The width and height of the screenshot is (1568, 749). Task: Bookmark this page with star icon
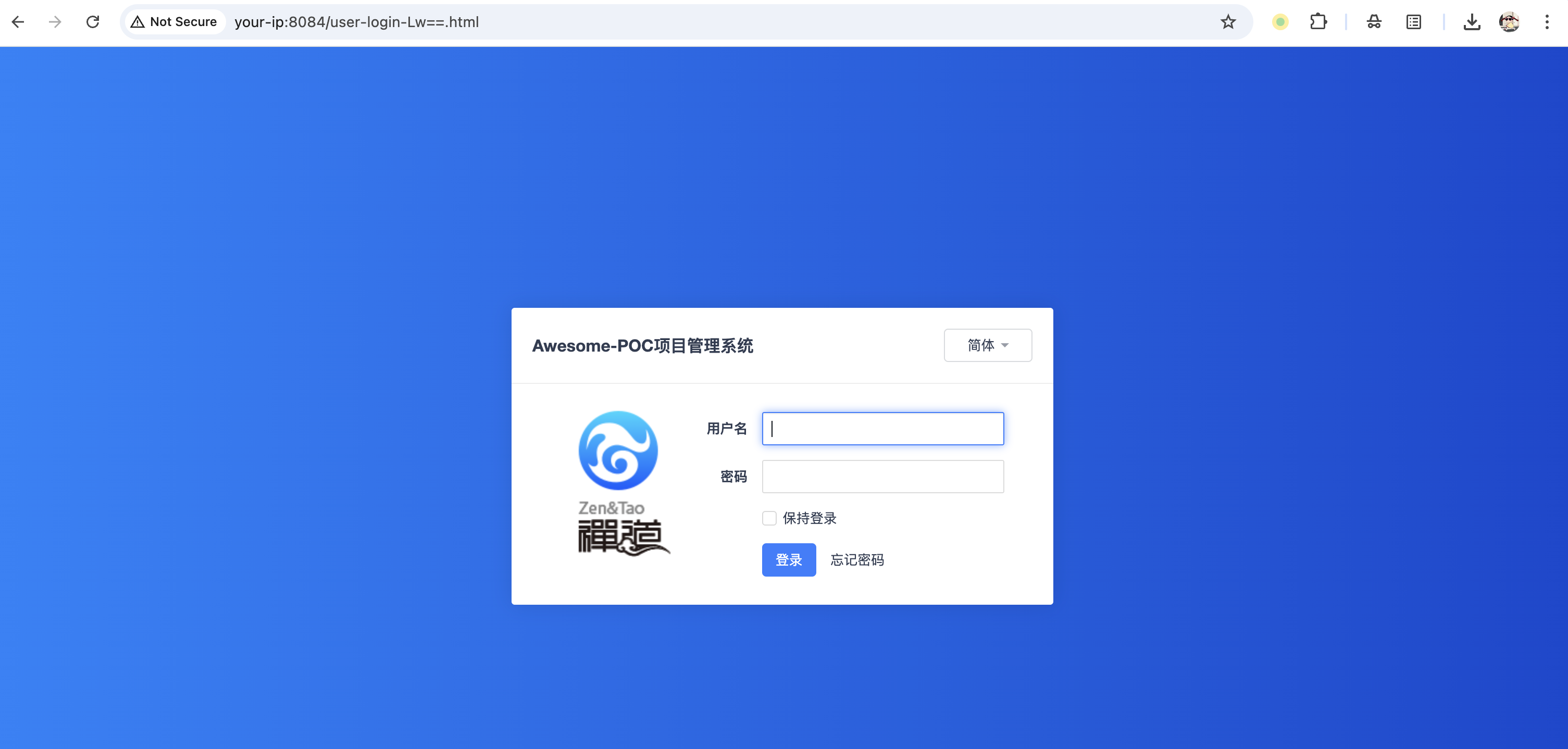click(x=1228, y=22)
